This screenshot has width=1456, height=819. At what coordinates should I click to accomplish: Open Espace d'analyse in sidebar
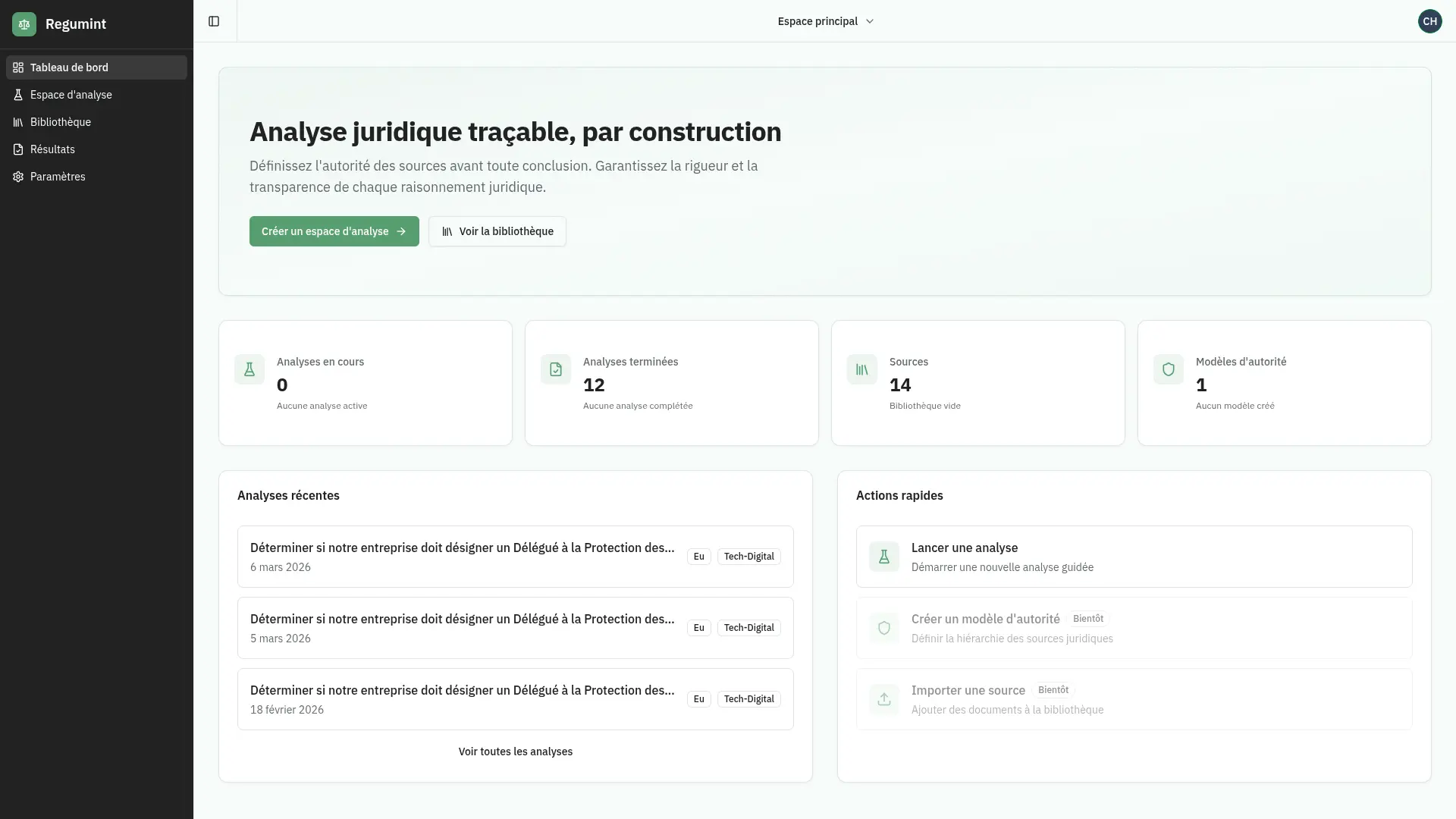pos(96,95)
